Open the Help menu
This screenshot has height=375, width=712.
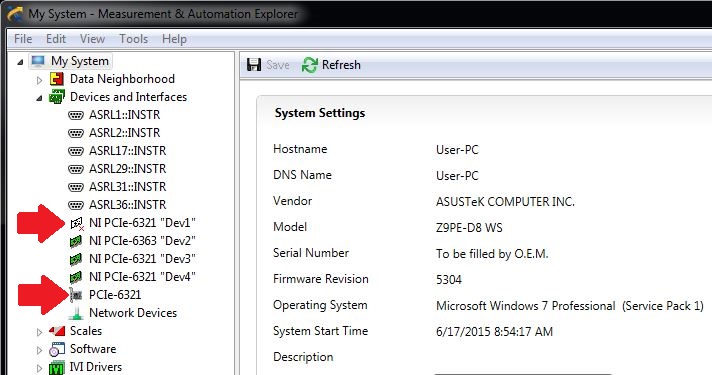174,39
